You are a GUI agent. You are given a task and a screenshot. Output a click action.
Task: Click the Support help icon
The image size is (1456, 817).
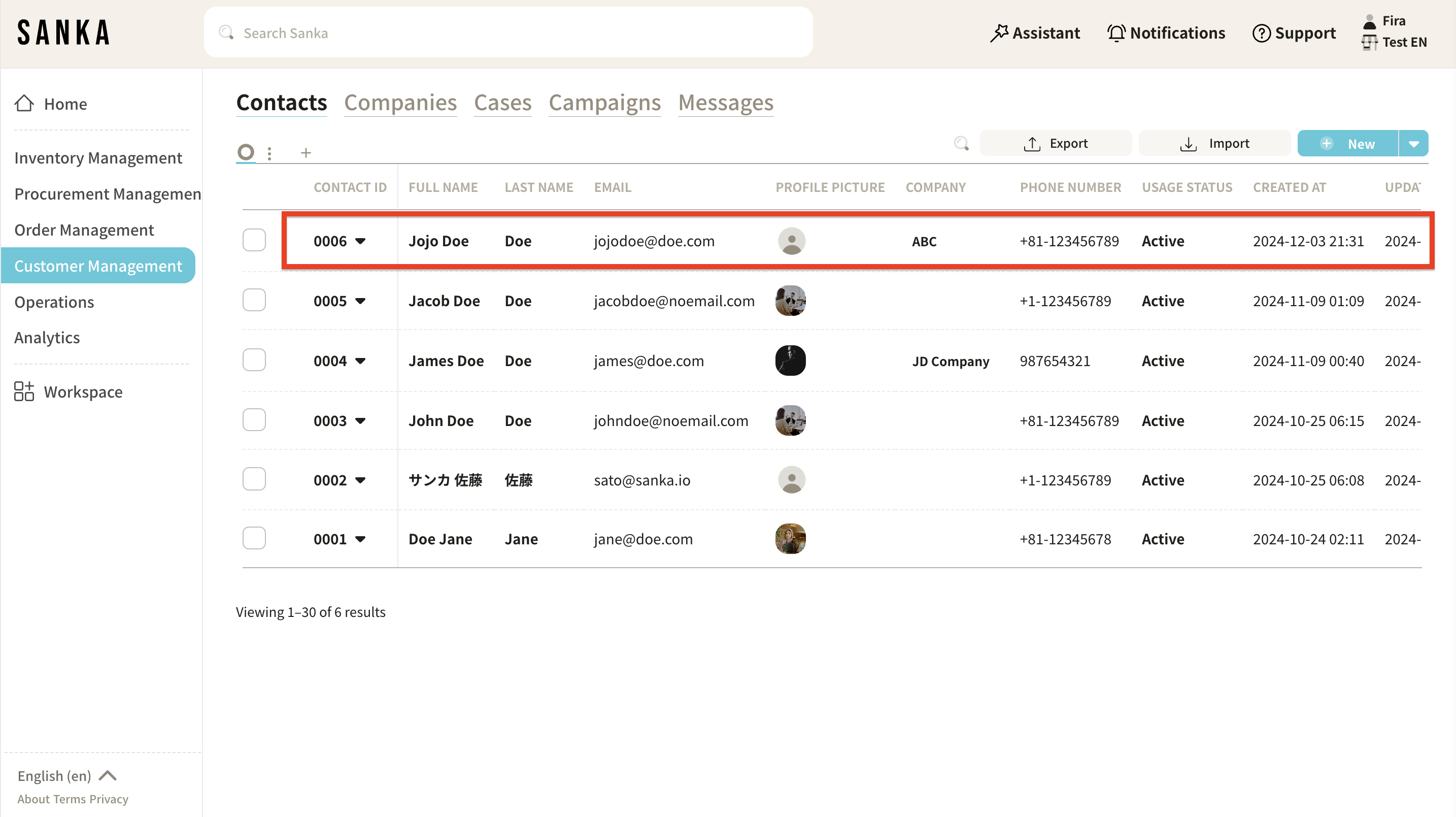pyautogui.click(x=1261, y=33)
